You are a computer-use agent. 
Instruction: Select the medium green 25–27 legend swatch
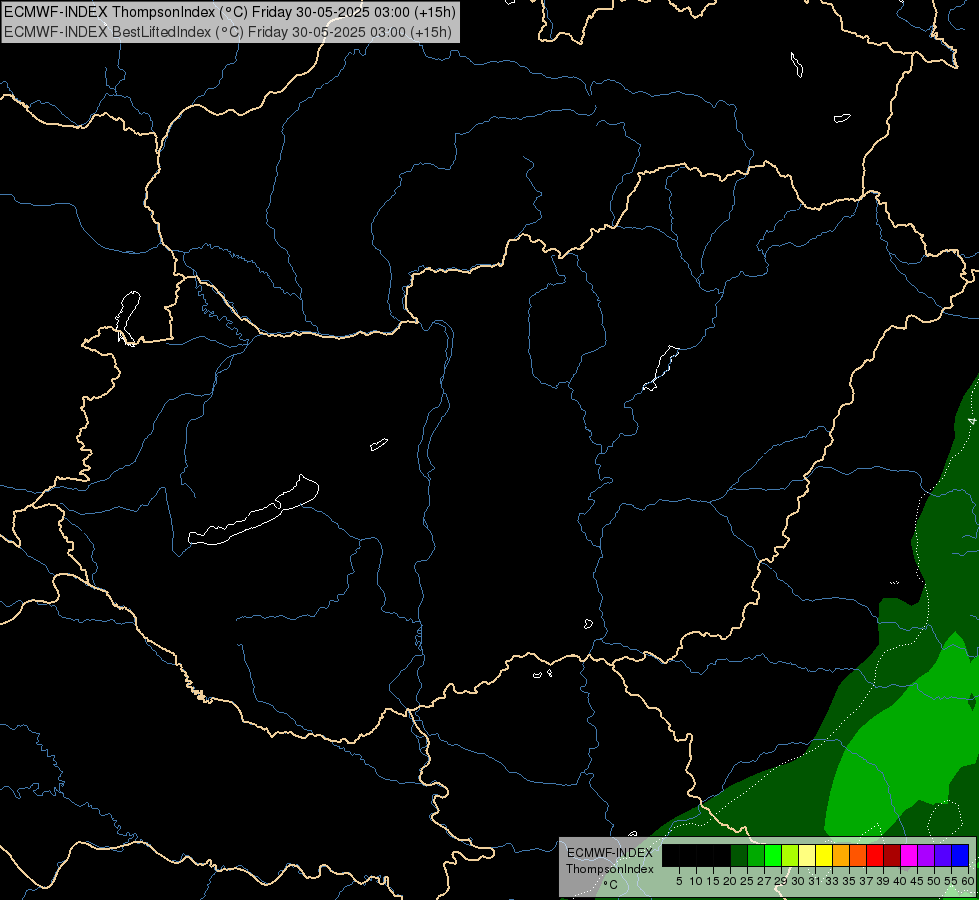point(756,855)
